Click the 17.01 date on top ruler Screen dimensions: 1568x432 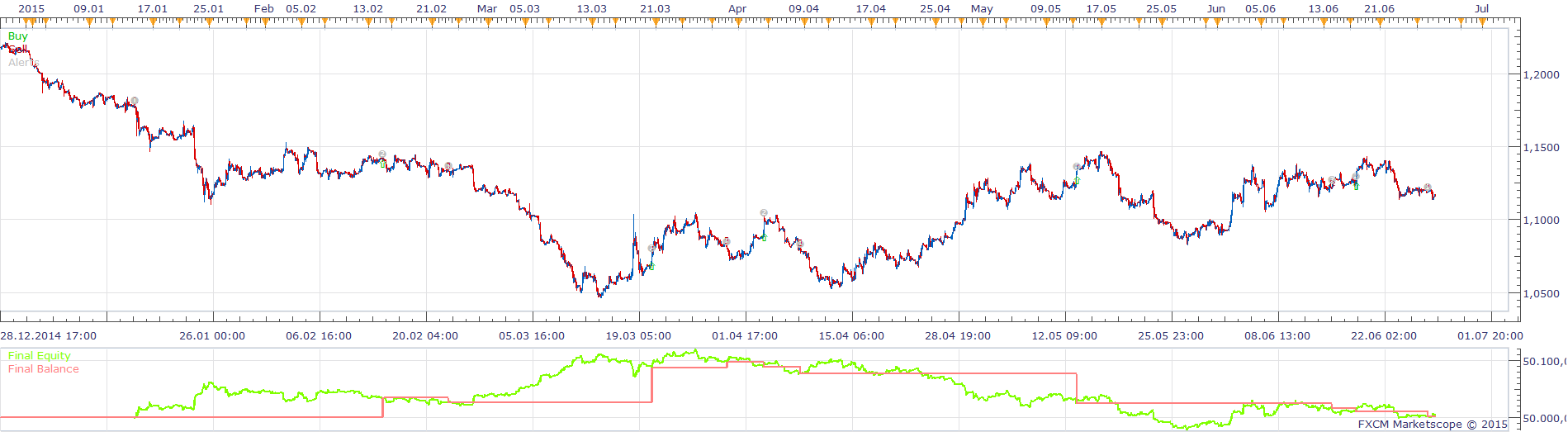[x=152, y=8]
